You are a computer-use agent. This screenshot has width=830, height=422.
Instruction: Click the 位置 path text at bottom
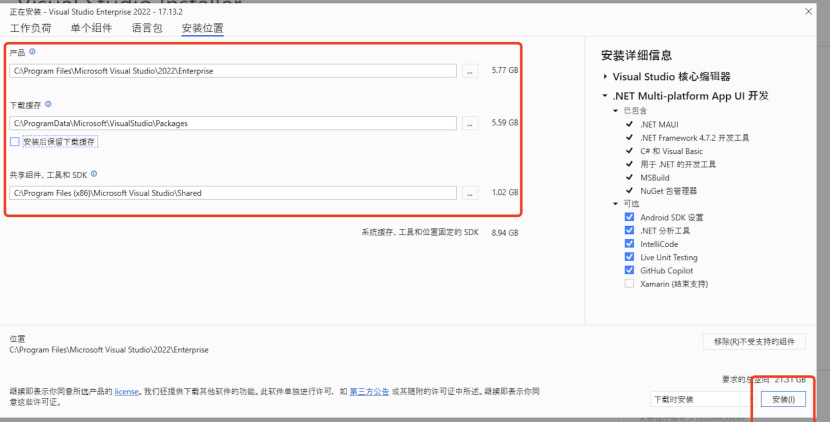[109, 350]
